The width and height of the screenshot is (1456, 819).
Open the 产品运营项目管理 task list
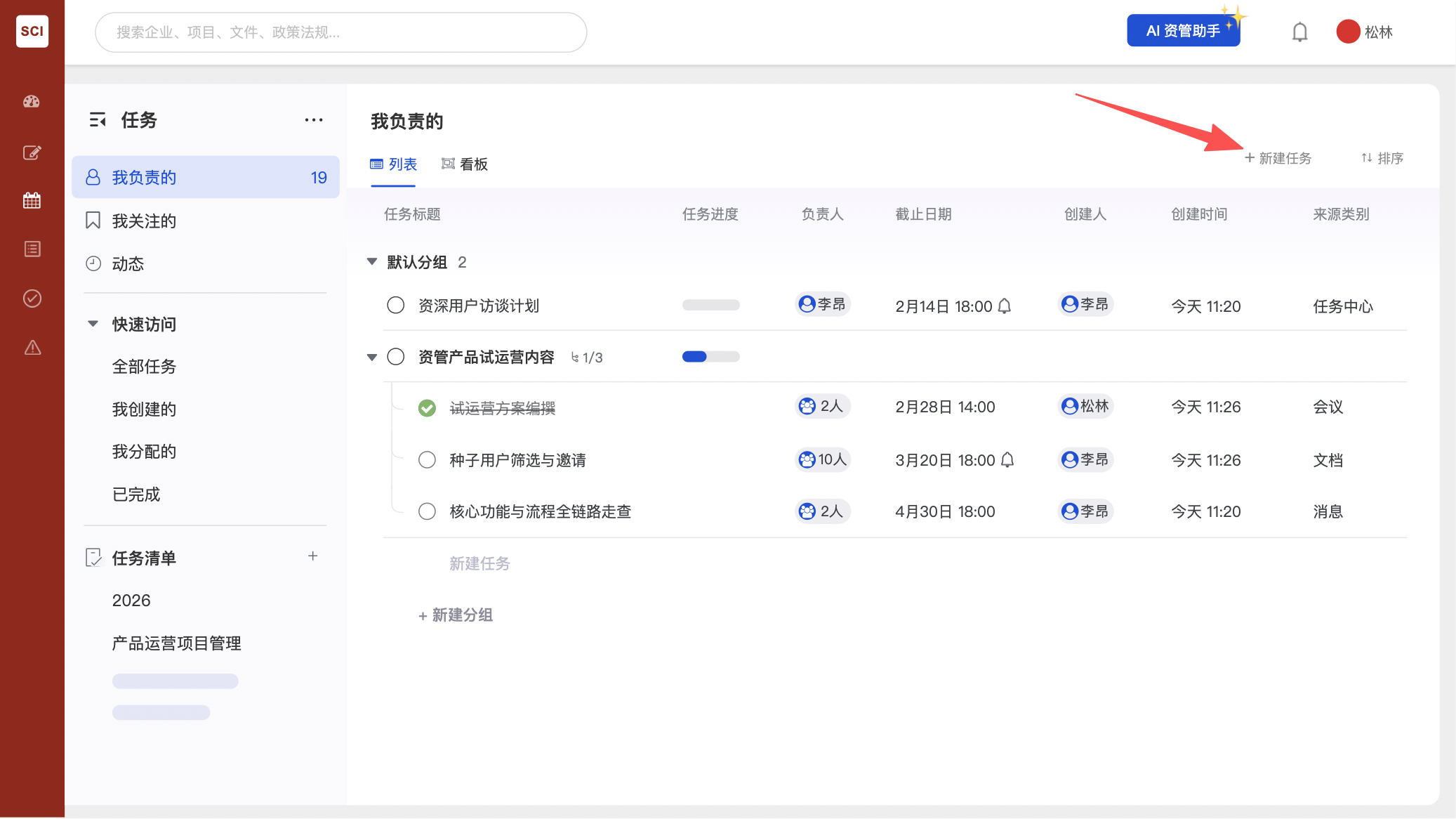click(176, 643)
